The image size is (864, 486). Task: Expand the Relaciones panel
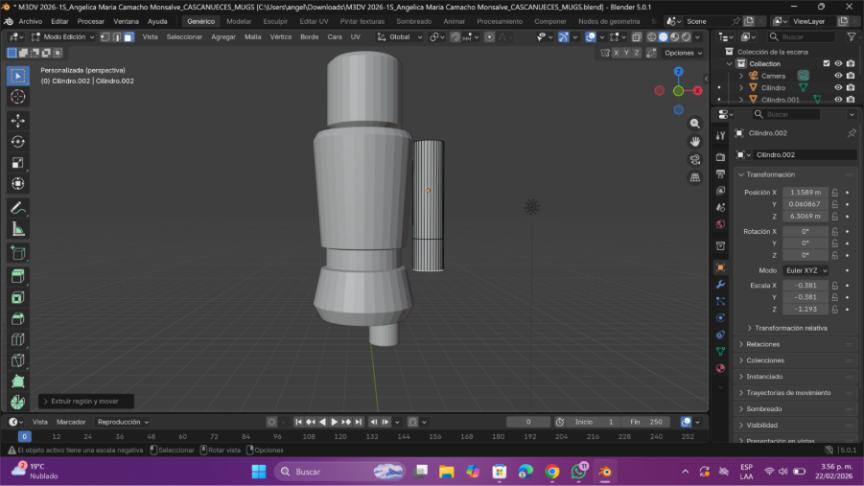click(x=763, y=344)
